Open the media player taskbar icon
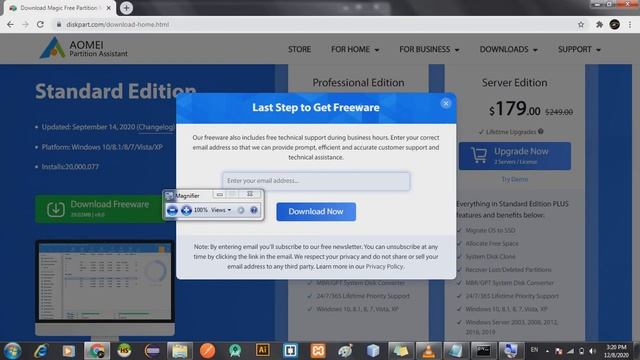 click(69, 351)
